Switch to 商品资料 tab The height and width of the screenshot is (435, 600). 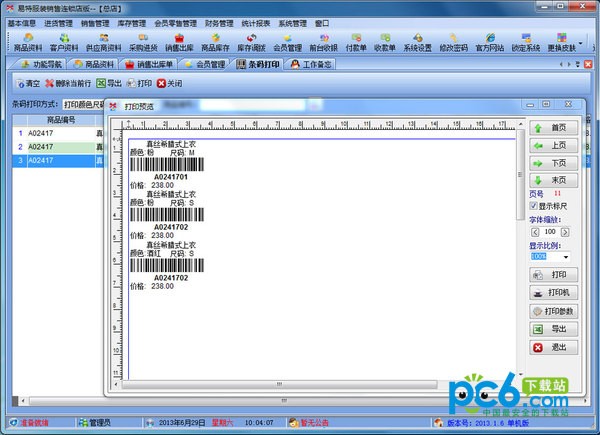[x=93, y=64]
